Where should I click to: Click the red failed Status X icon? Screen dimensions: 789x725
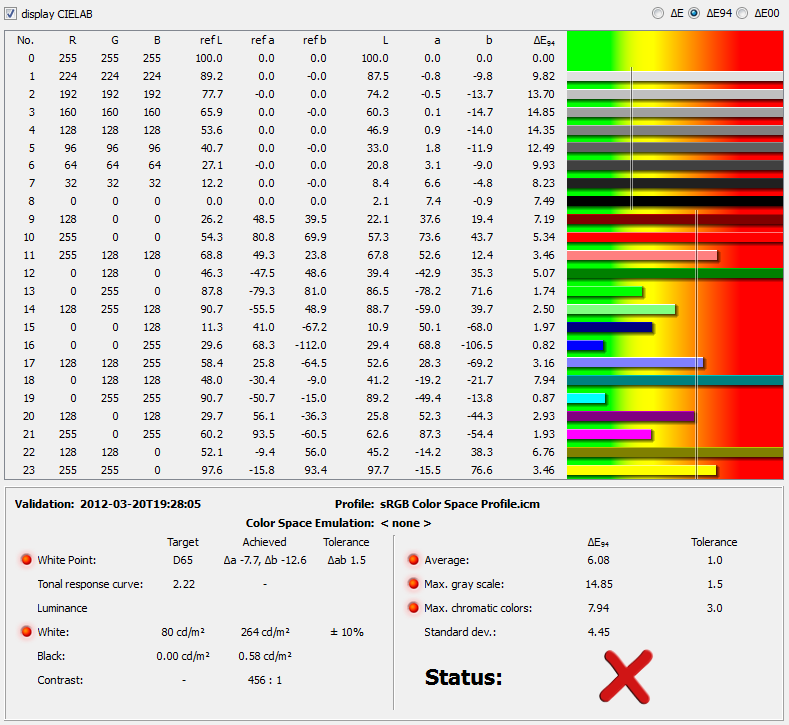coord(625,674)
